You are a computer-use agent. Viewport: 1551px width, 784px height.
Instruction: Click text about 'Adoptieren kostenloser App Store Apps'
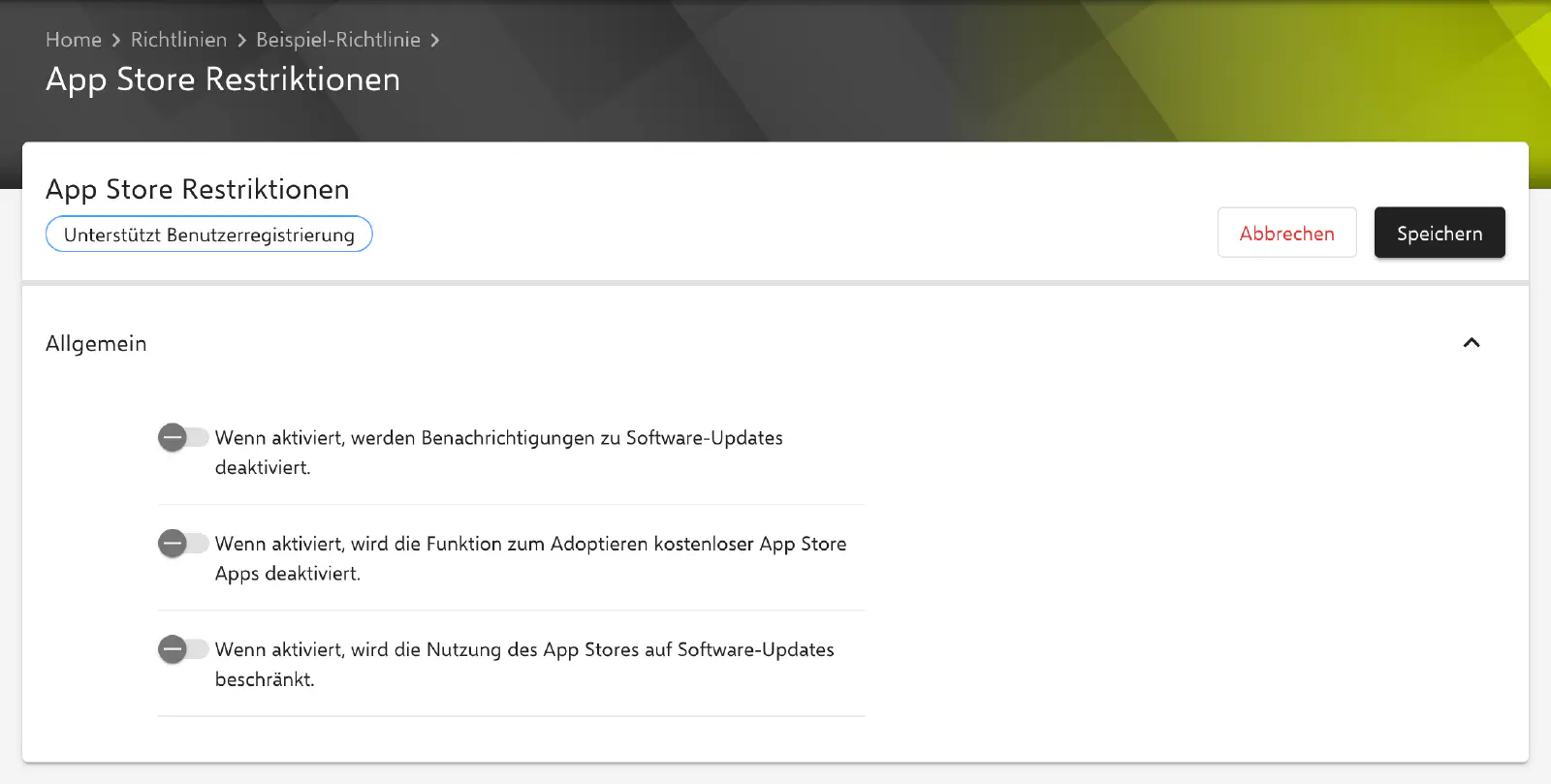tap(531, 558)
